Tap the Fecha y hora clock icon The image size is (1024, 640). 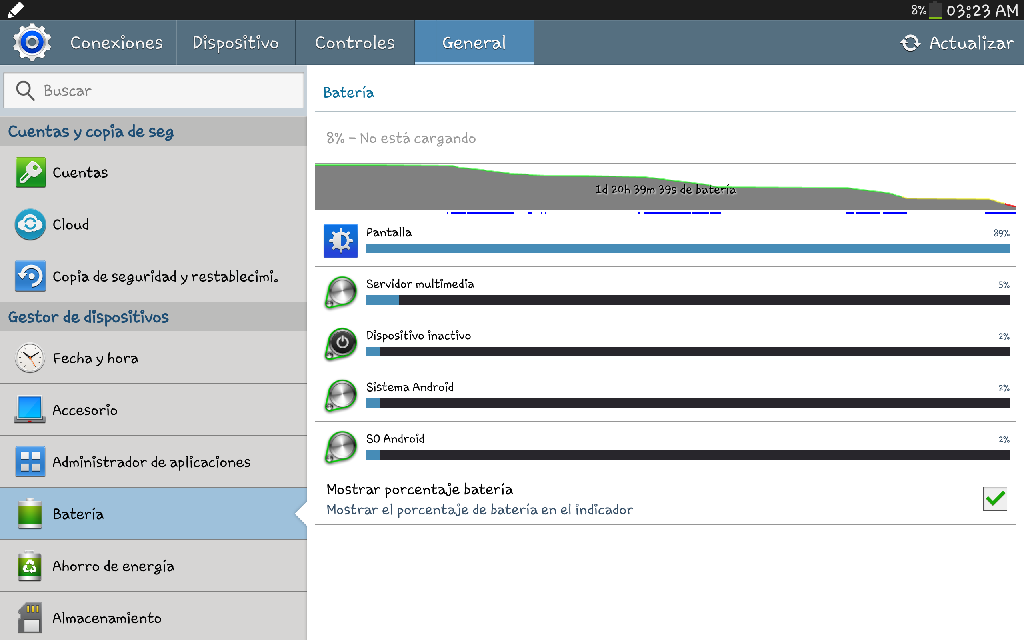31,358
